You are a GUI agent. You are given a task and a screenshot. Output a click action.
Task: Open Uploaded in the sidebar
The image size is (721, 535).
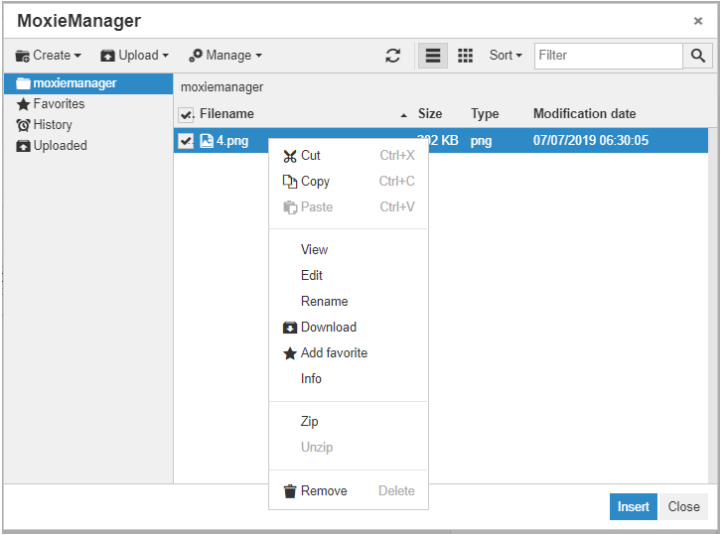tap(60, 146)
